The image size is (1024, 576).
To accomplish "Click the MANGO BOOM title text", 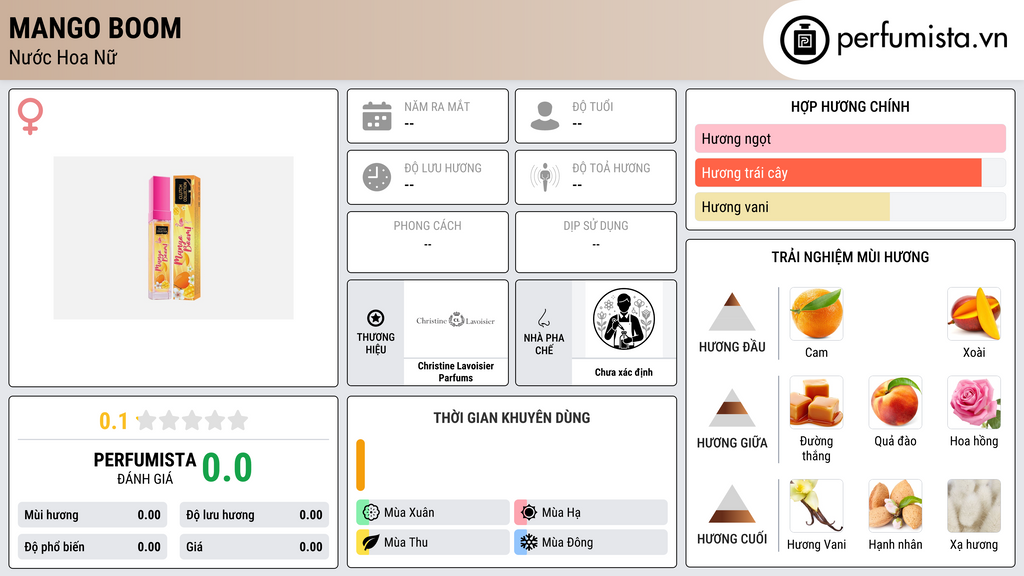I will point(95,28).
